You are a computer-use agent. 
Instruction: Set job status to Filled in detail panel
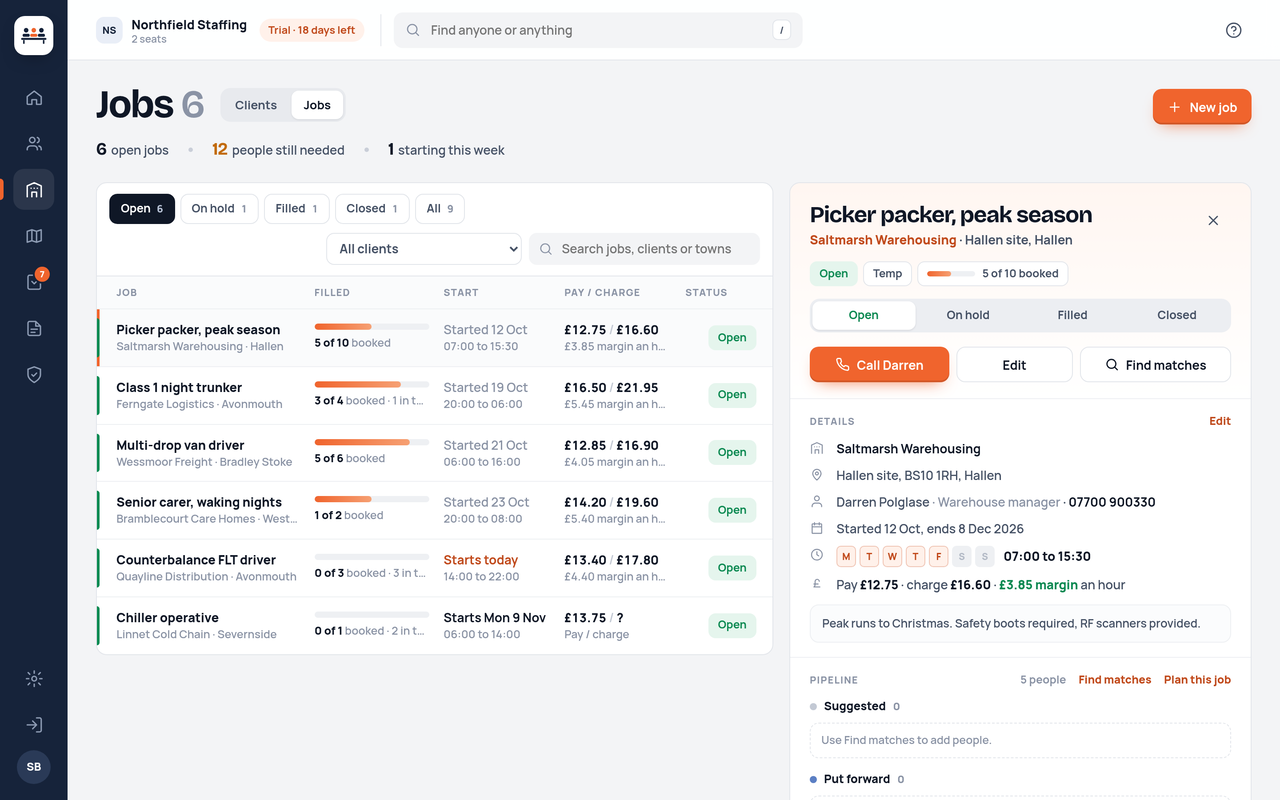tap(1072, 315)
